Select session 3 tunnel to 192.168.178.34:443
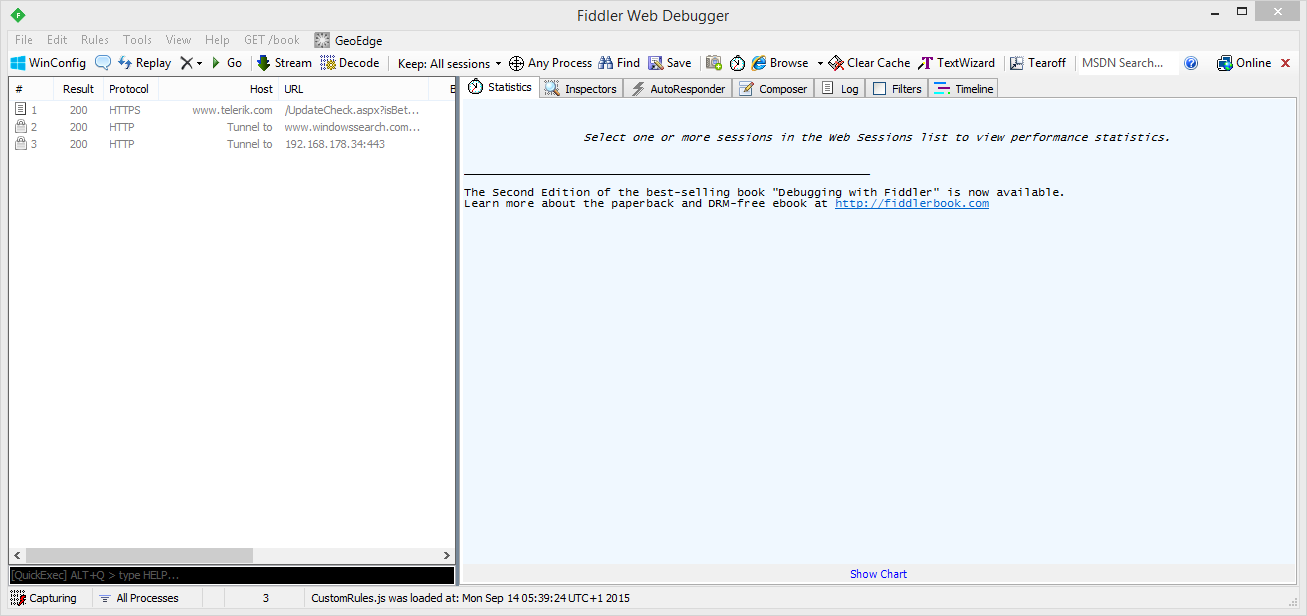1307x616 pixels. tap(232, 144)
